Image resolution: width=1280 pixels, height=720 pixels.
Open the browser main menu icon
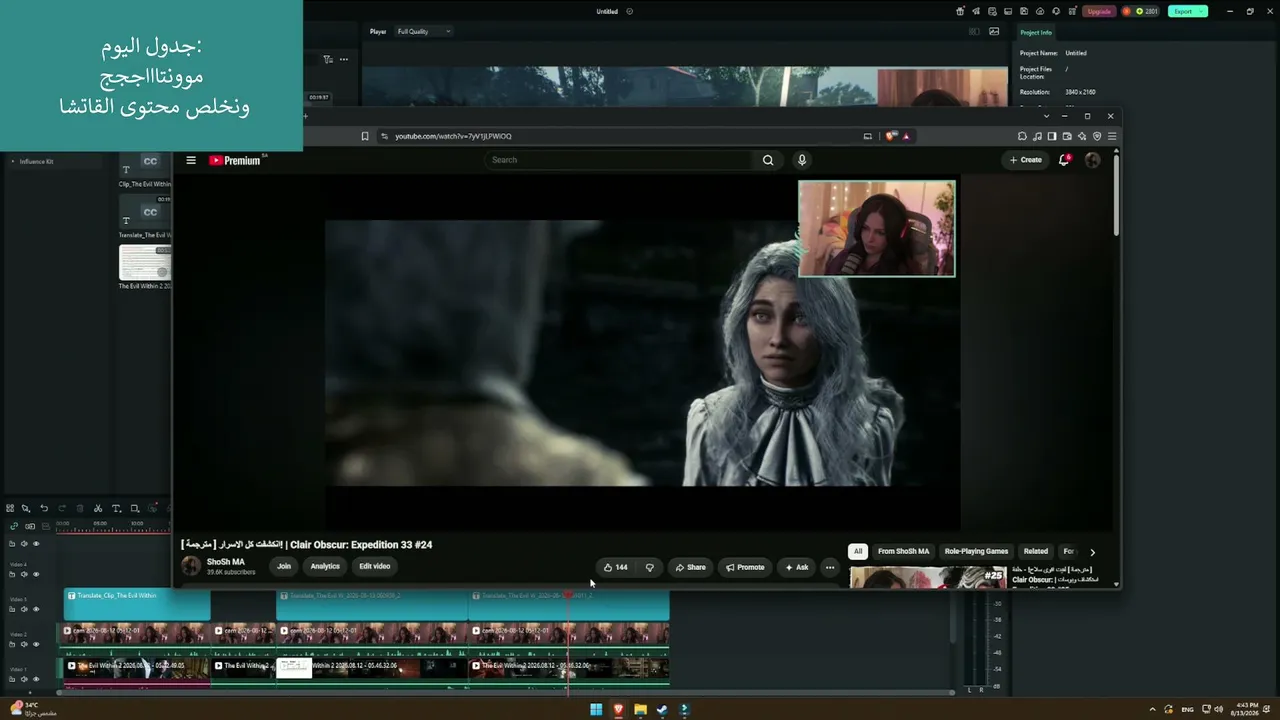tap(1112, 136)
